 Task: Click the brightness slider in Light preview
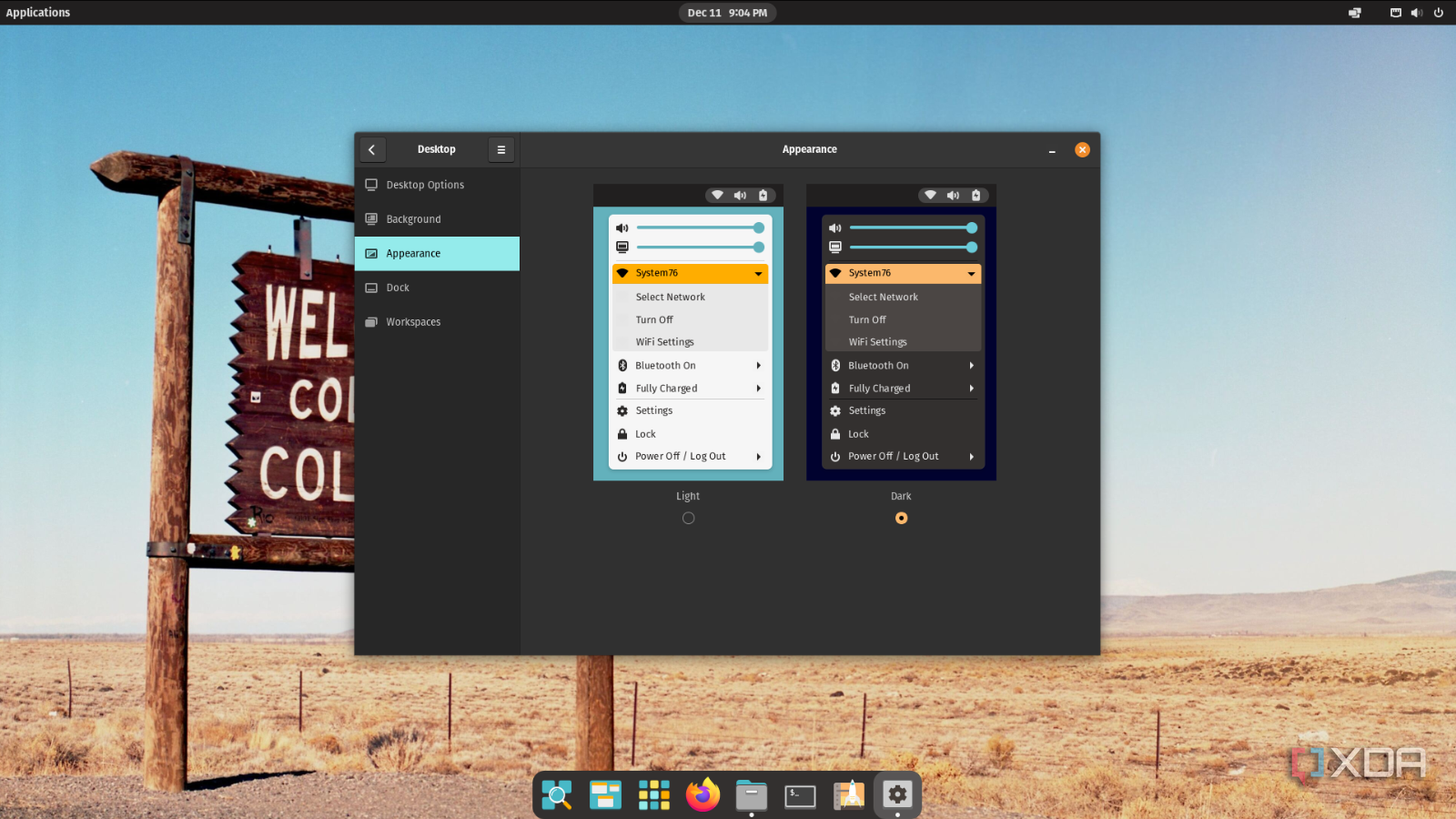coord(701,248)
